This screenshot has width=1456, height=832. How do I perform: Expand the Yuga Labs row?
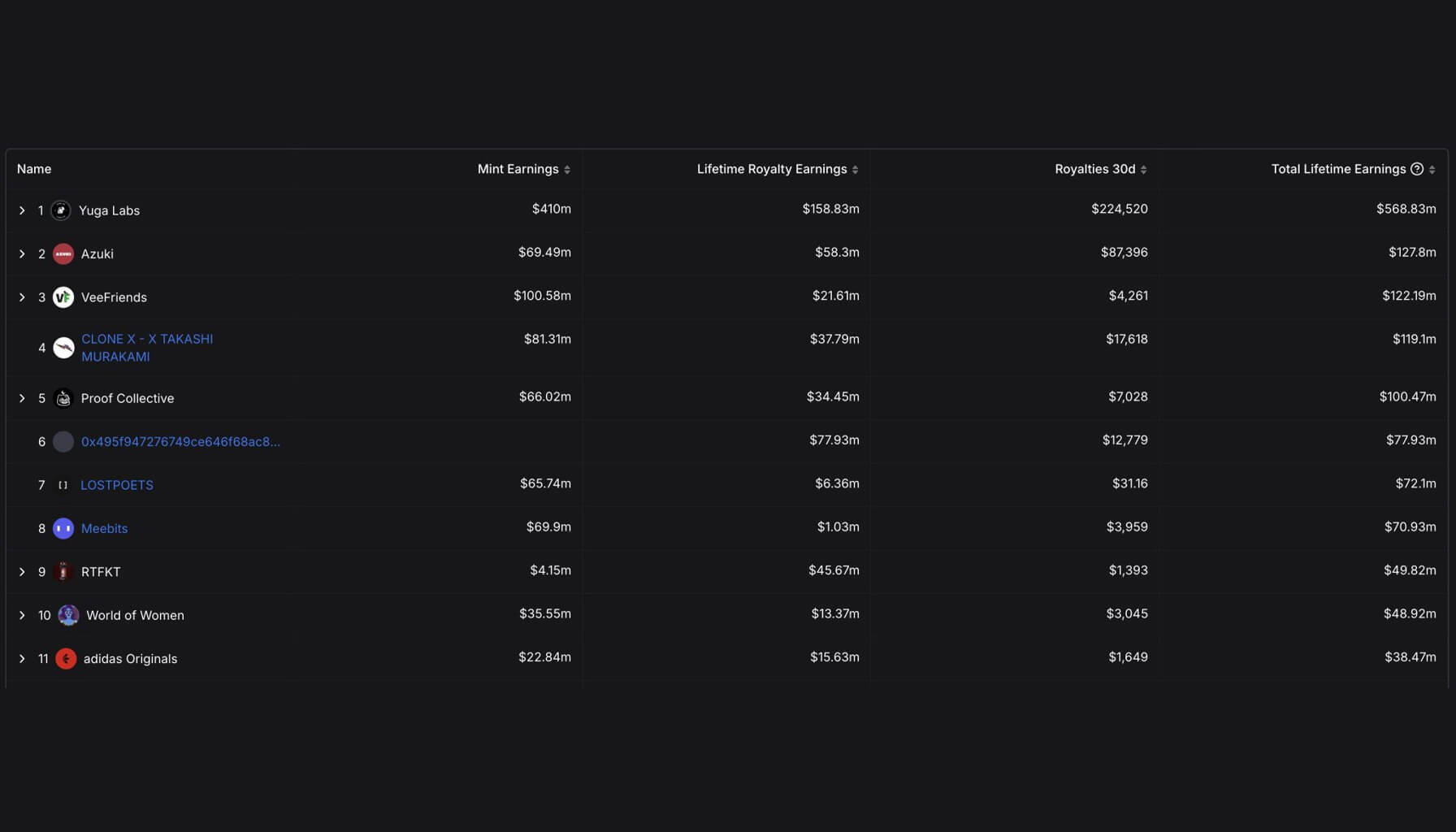22,210
